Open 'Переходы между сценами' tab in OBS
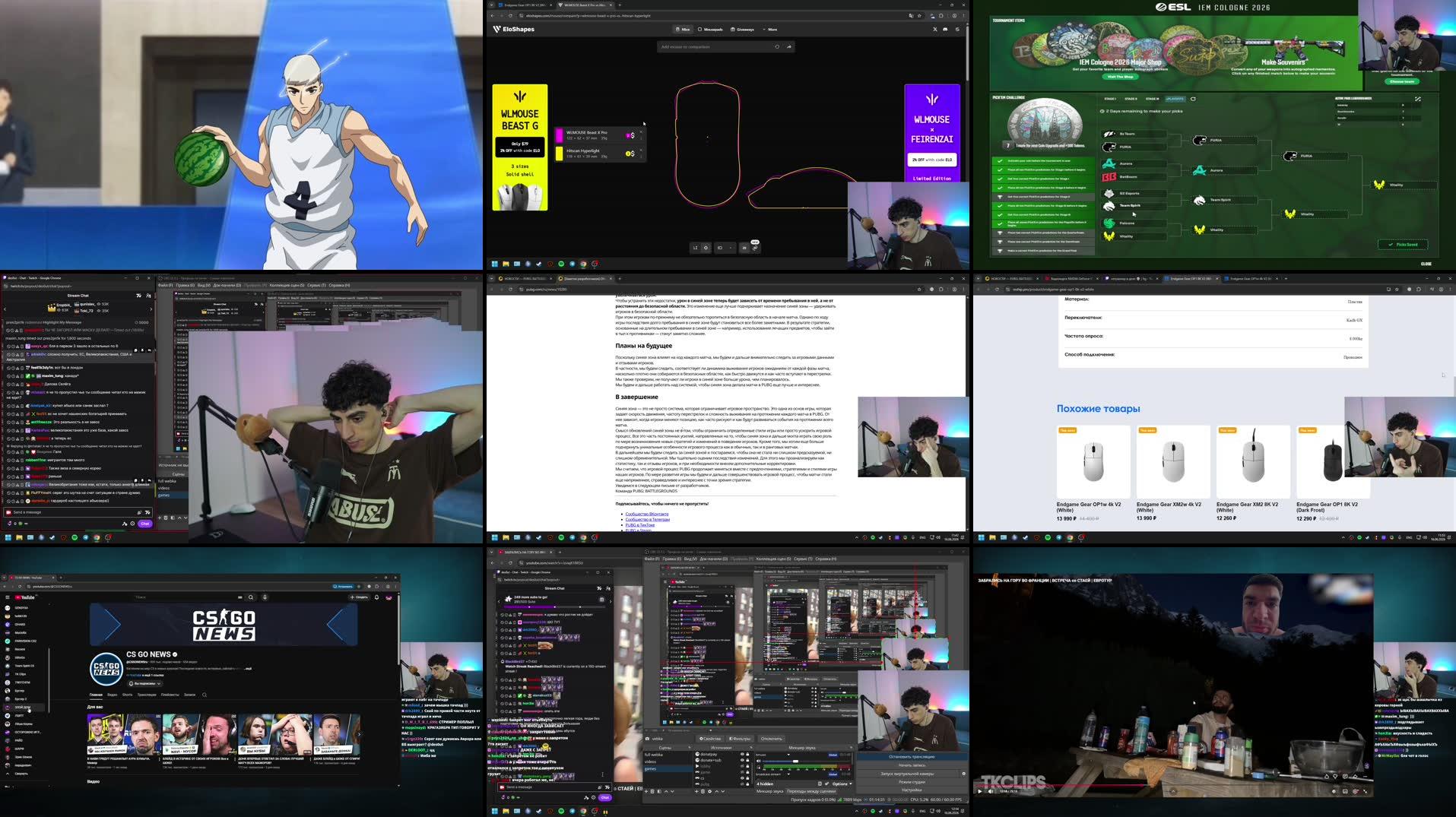The width and height of the screenshot is (1456, 817). tap(811, 791)
